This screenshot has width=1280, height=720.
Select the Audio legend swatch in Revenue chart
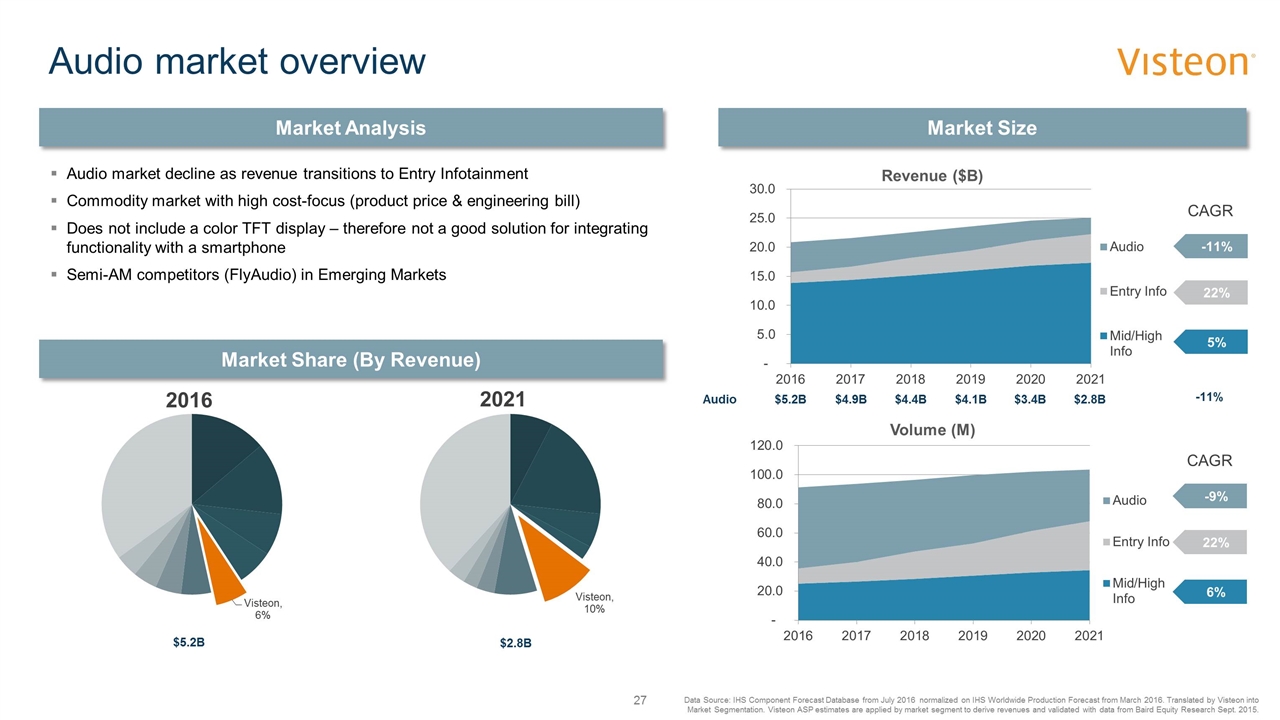point(1104,247)
